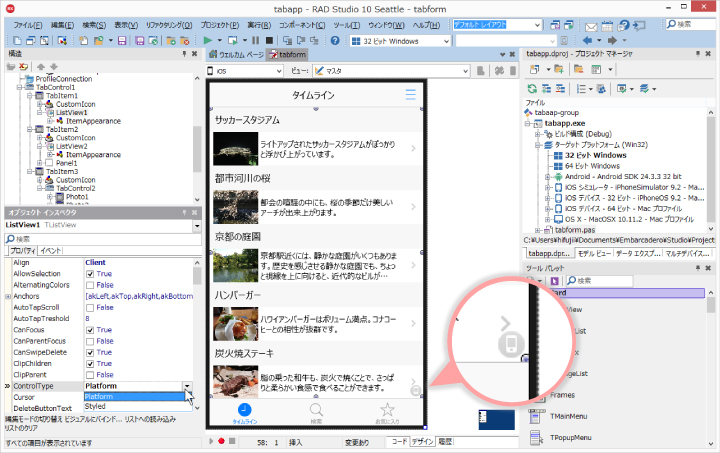Open the ControlType property dropdown arrow

tap(187, 386)
